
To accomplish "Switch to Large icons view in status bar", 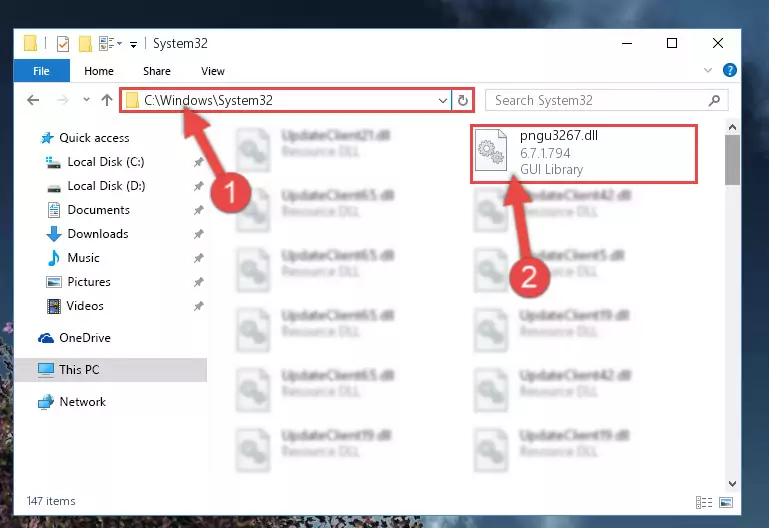I will point(726,502).
